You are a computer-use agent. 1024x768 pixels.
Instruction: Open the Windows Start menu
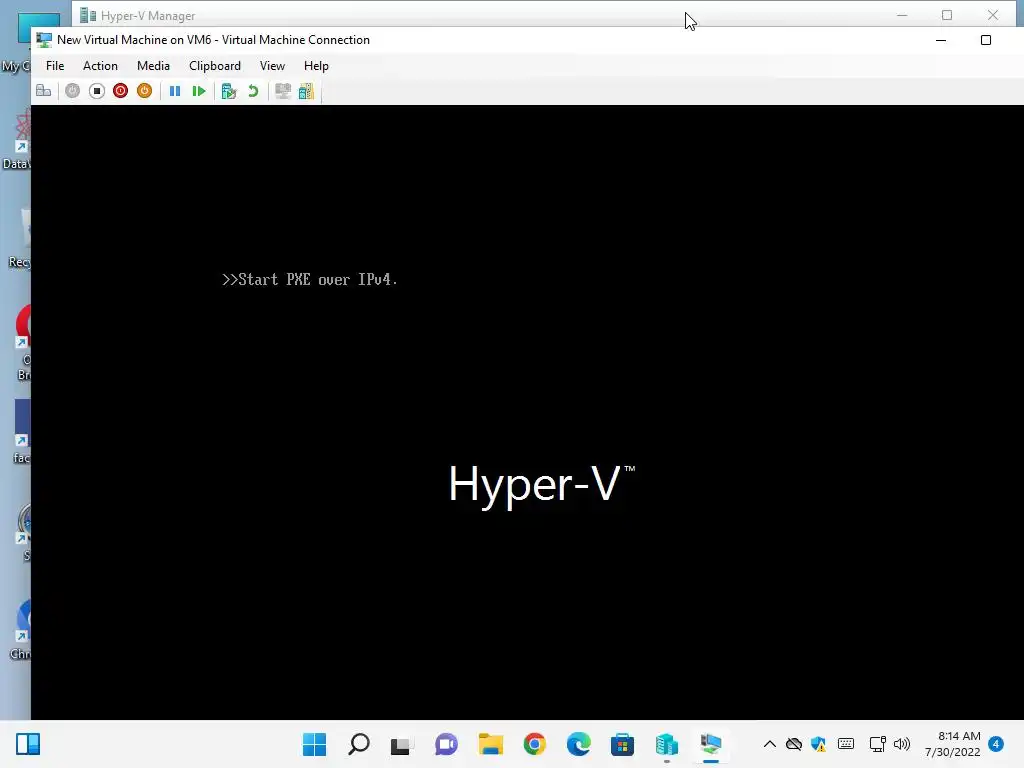(314, 744)
